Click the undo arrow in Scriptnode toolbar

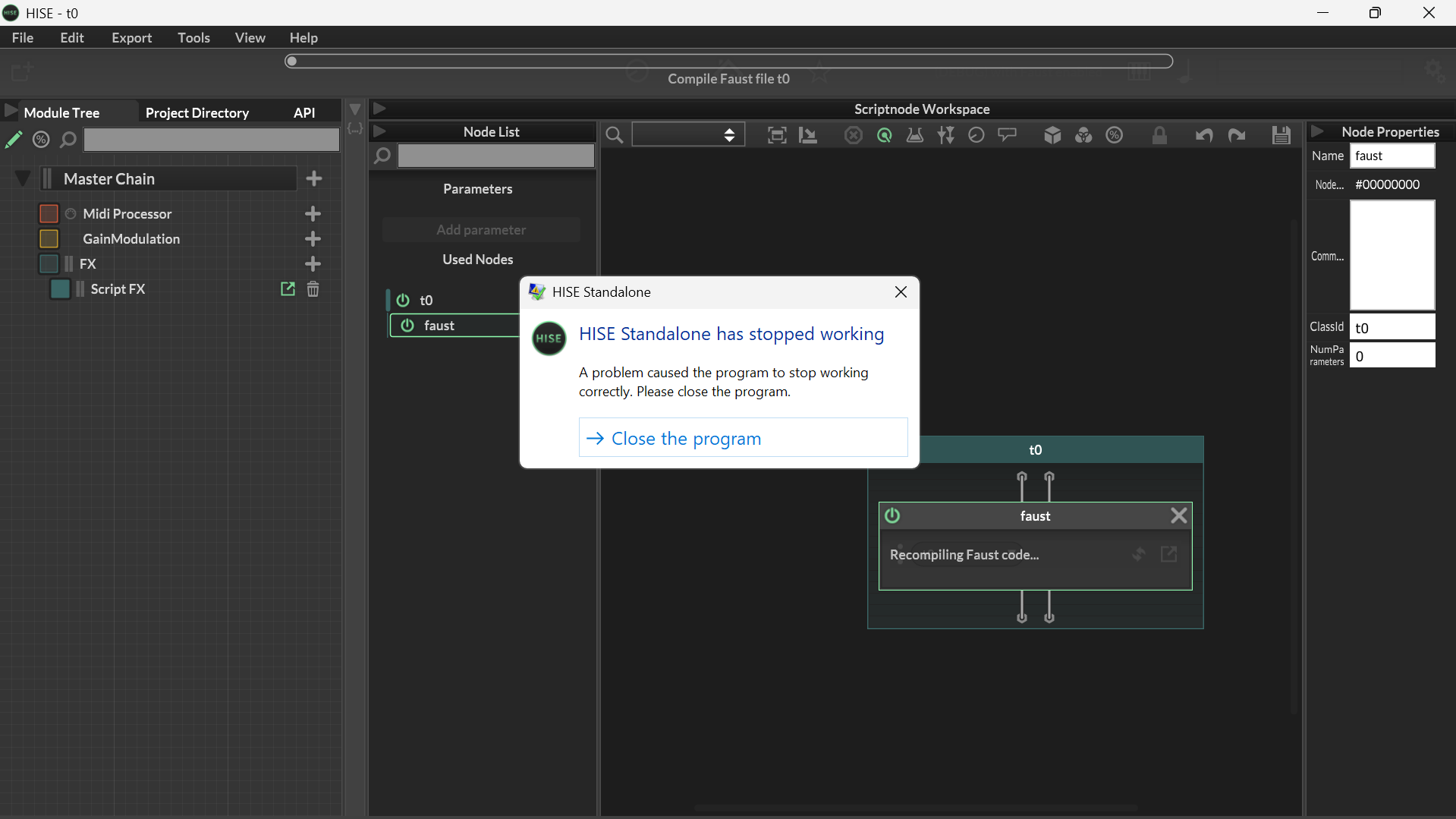(1204, 136)
